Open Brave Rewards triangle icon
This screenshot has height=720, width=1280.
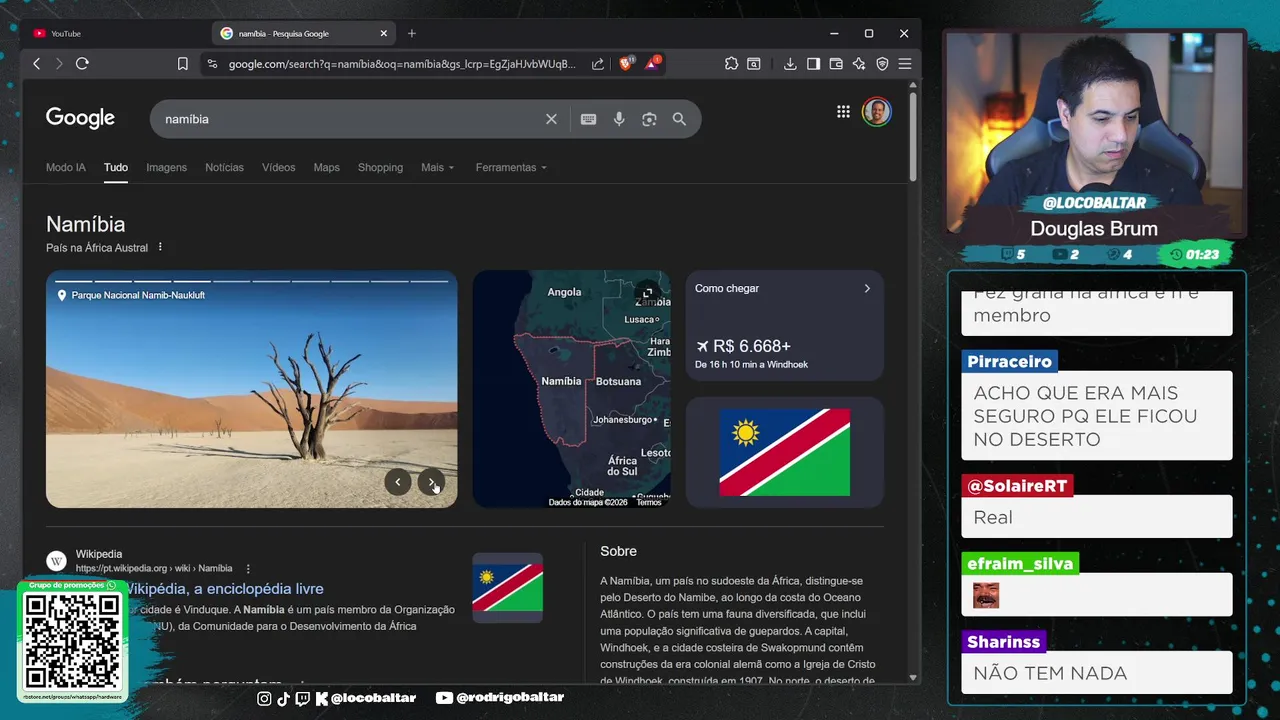pyautogui.click(x=652, y=63)
